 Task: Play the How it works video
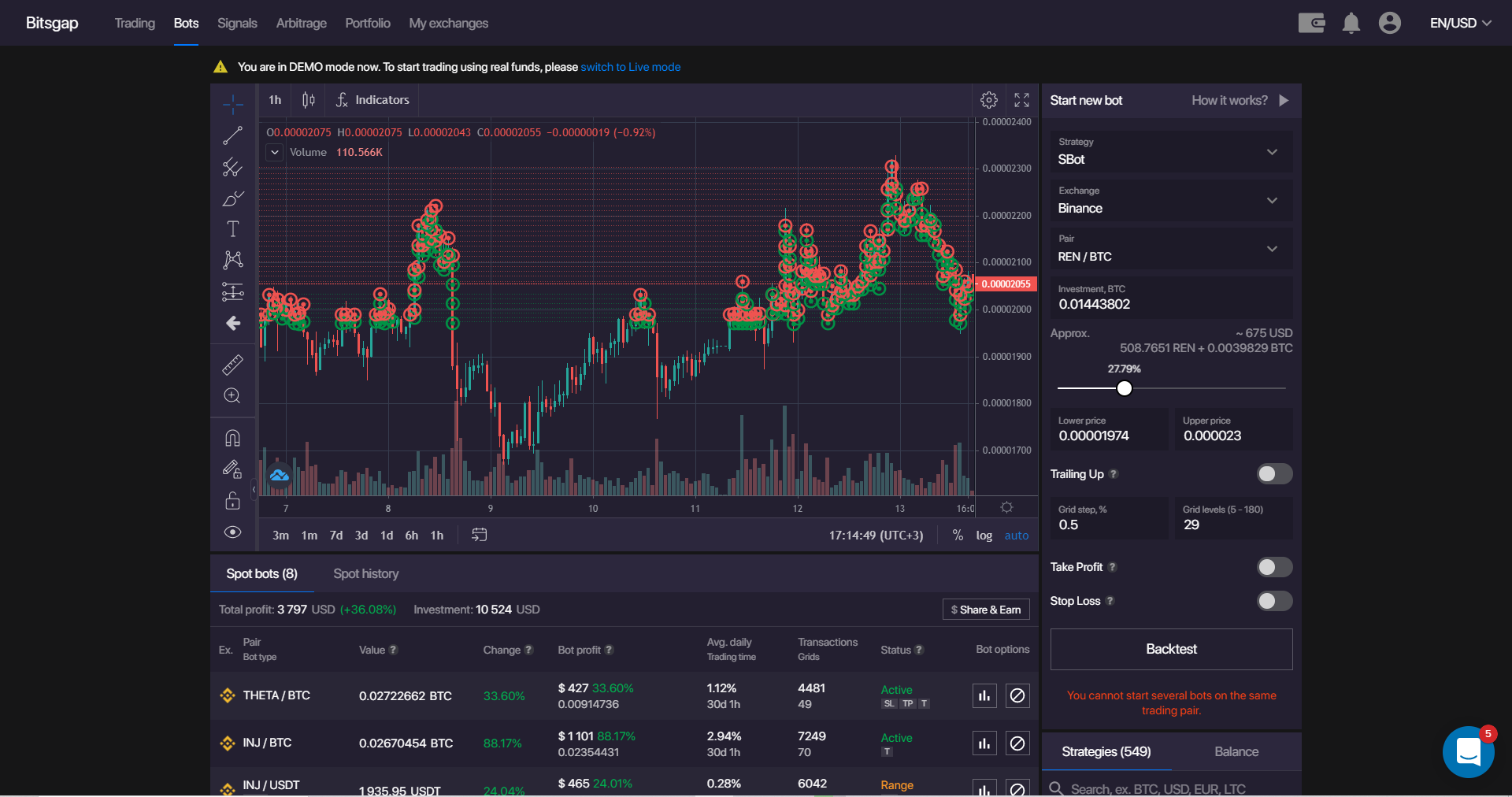point(1284,100)
